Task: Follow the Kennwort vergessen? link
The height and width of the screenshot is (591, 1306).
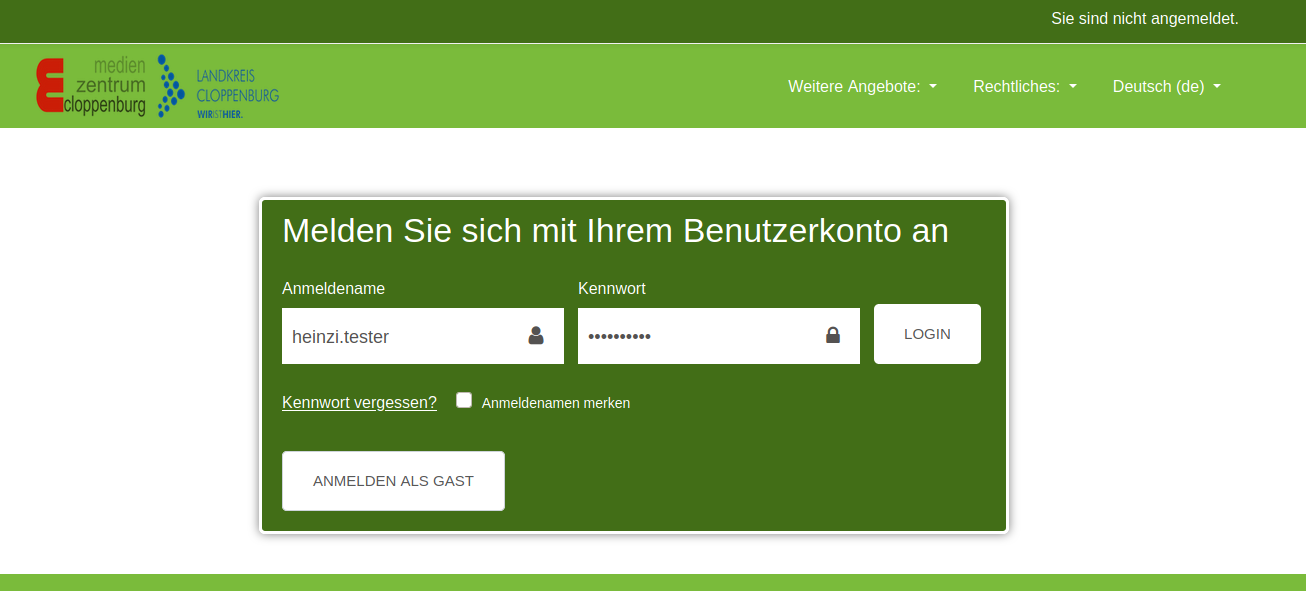Action: point(359,403)
